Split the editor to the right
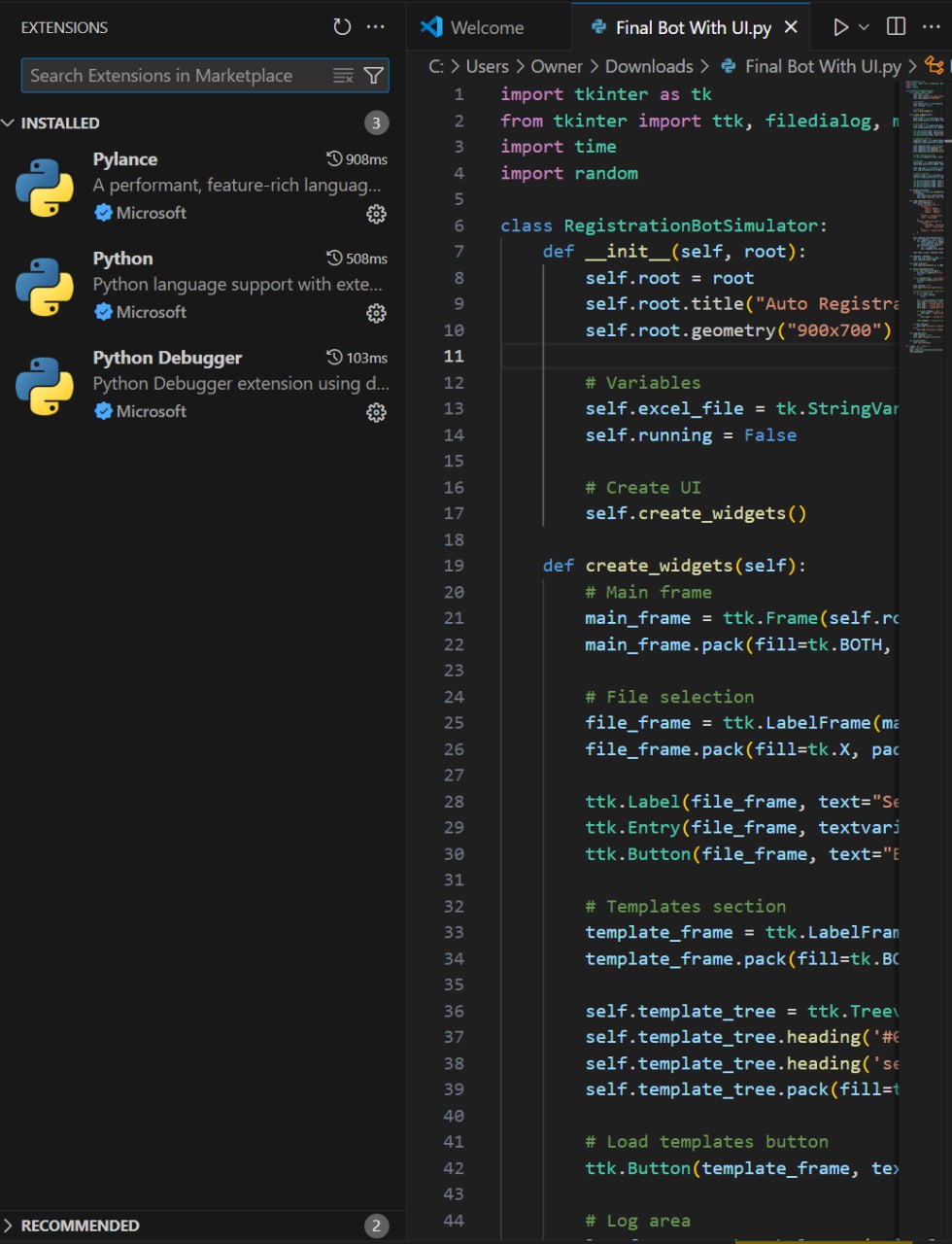This screenshot has height=1244, width=952. point(897,27)
